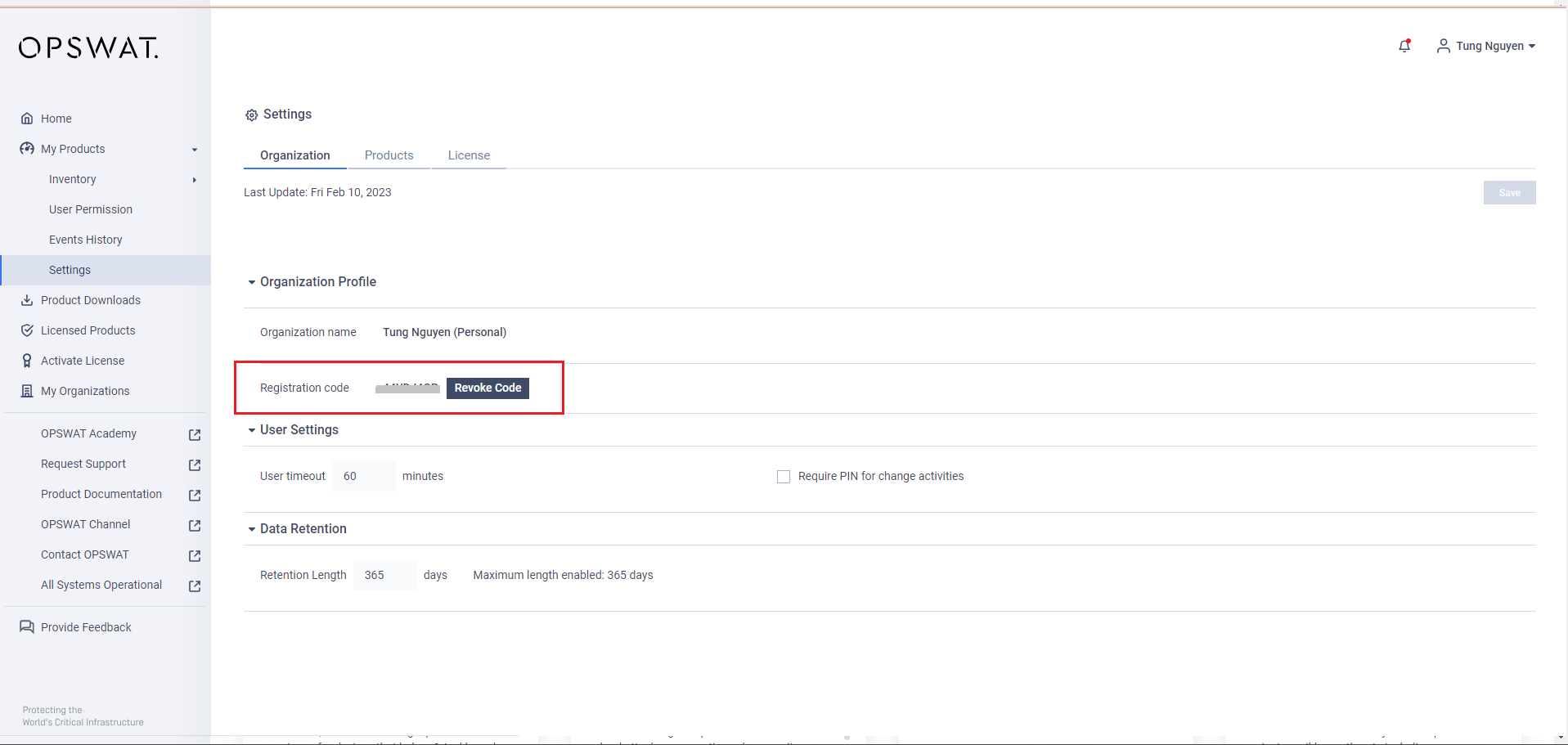Click organization name 'Tung Nguyen (Personal)'
1568x745 pixels.
click(x=445, y=332)
